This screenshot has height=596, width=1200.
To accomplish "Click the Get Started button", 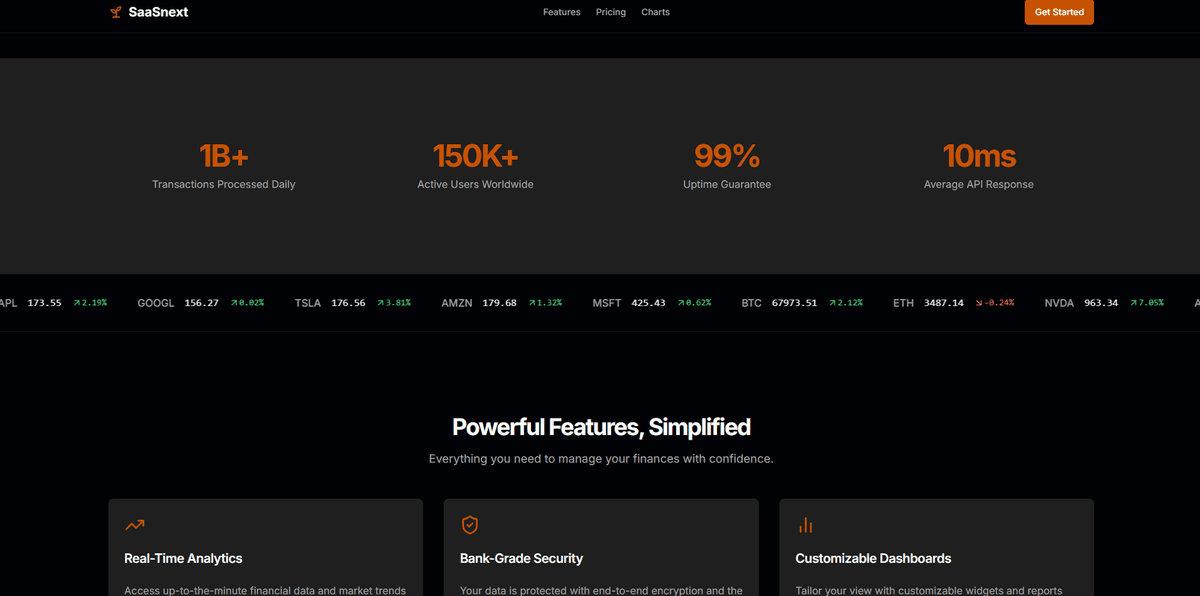I will 1059,12.
